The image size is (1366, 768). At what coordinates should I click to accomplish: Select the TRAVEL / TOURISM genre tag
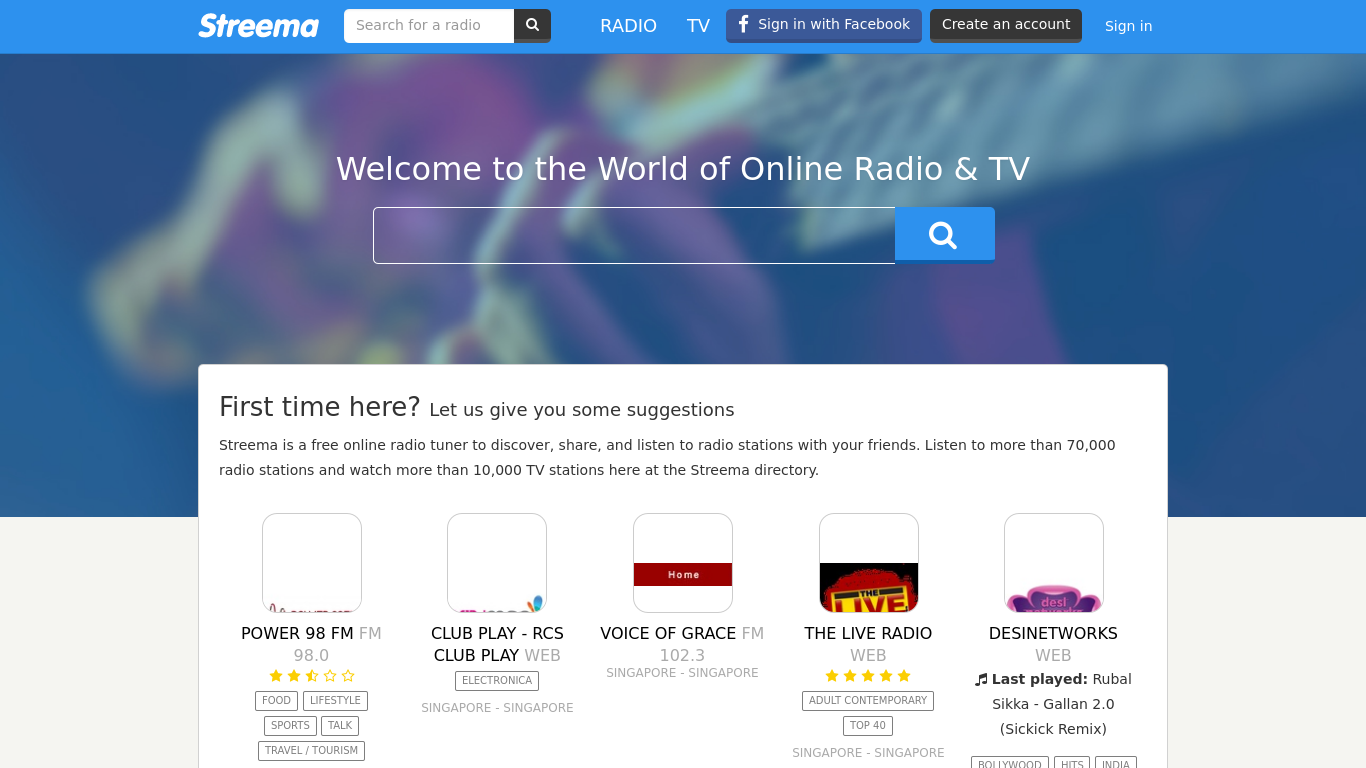311,751
